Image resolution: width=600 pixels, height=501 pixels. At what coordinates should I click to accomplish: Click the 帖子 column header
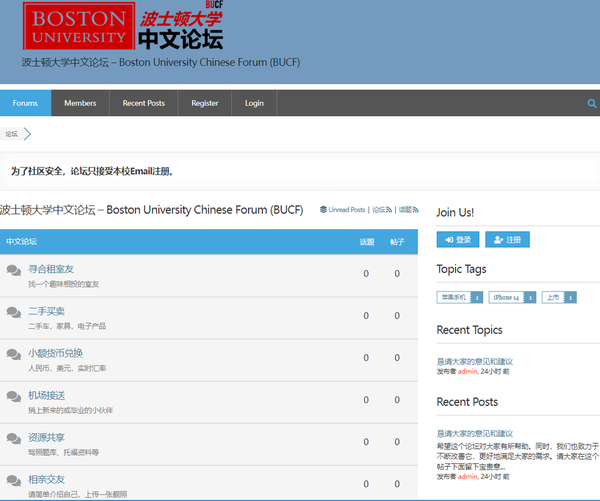point(397,242)
